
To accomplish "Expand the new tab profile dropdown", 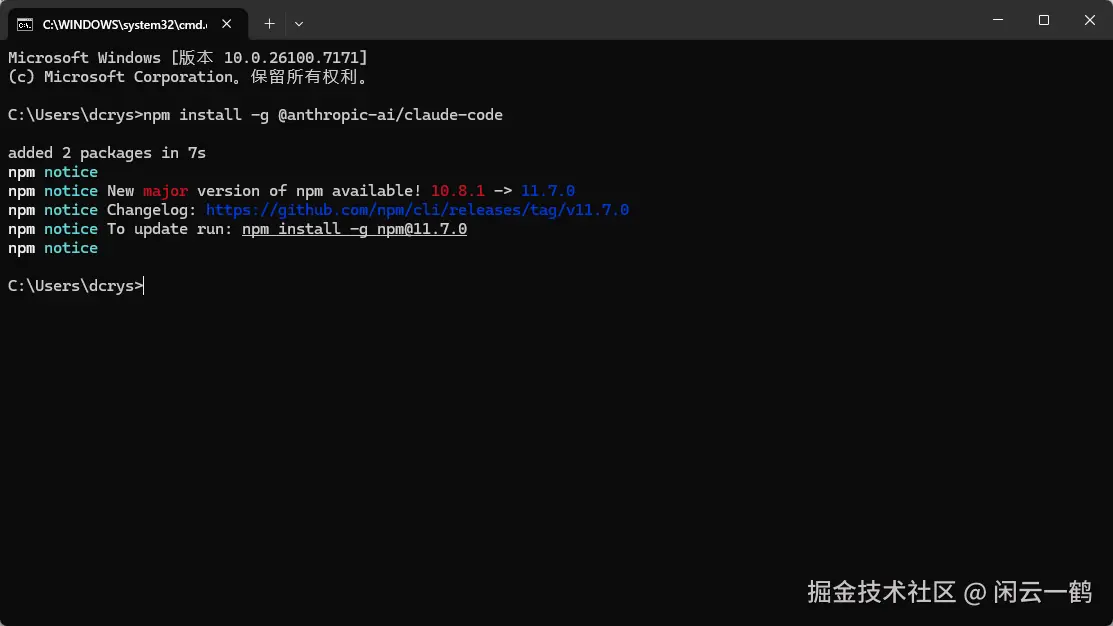I will click(x=299, y=23).
